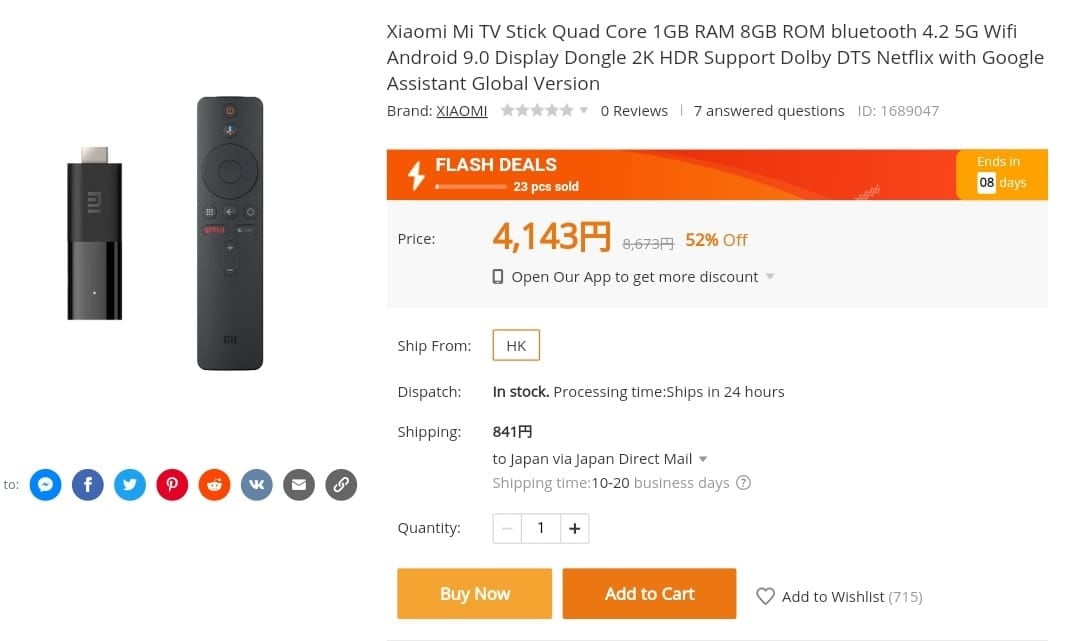Copy product link icon
Screen dimensions: 1080x641
341,485
